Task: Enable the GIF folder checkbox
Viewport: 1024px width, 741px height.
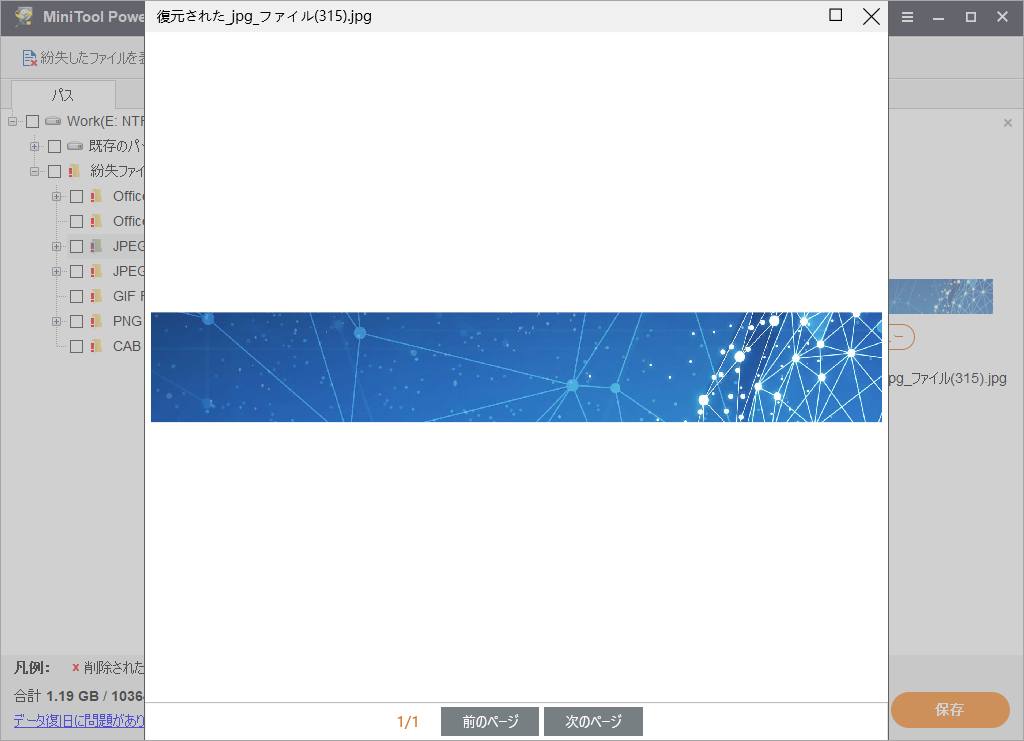Action: click(76, 296)
